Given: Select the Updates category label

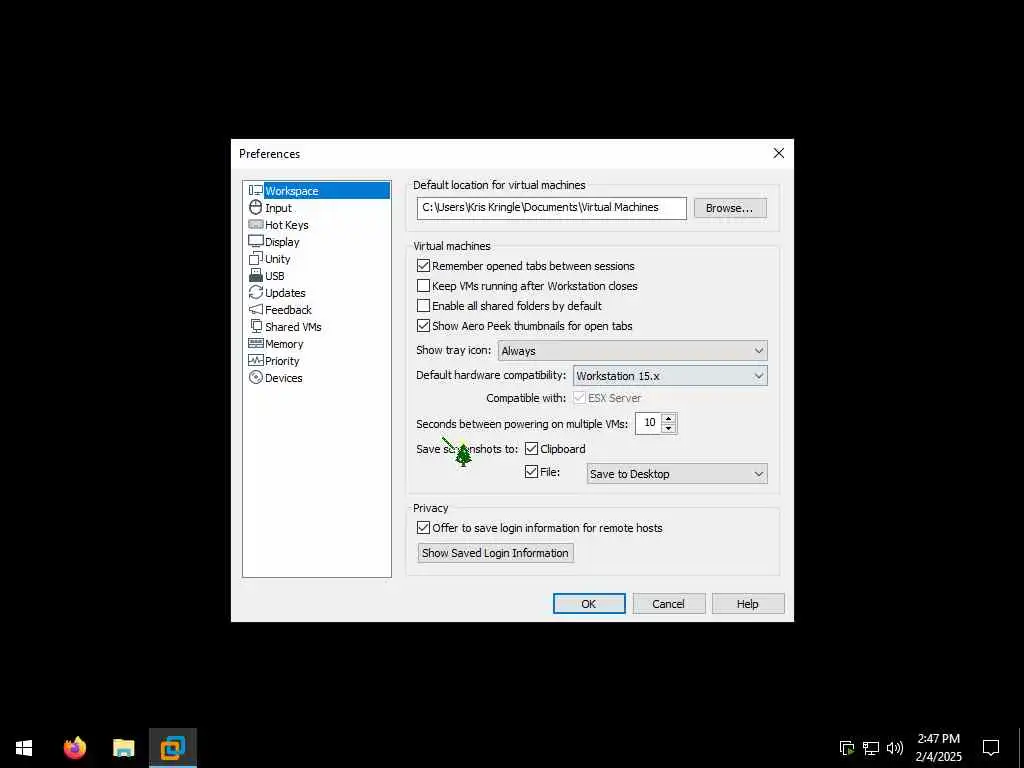Looking at the screenshot, I should tap(285, 293).
